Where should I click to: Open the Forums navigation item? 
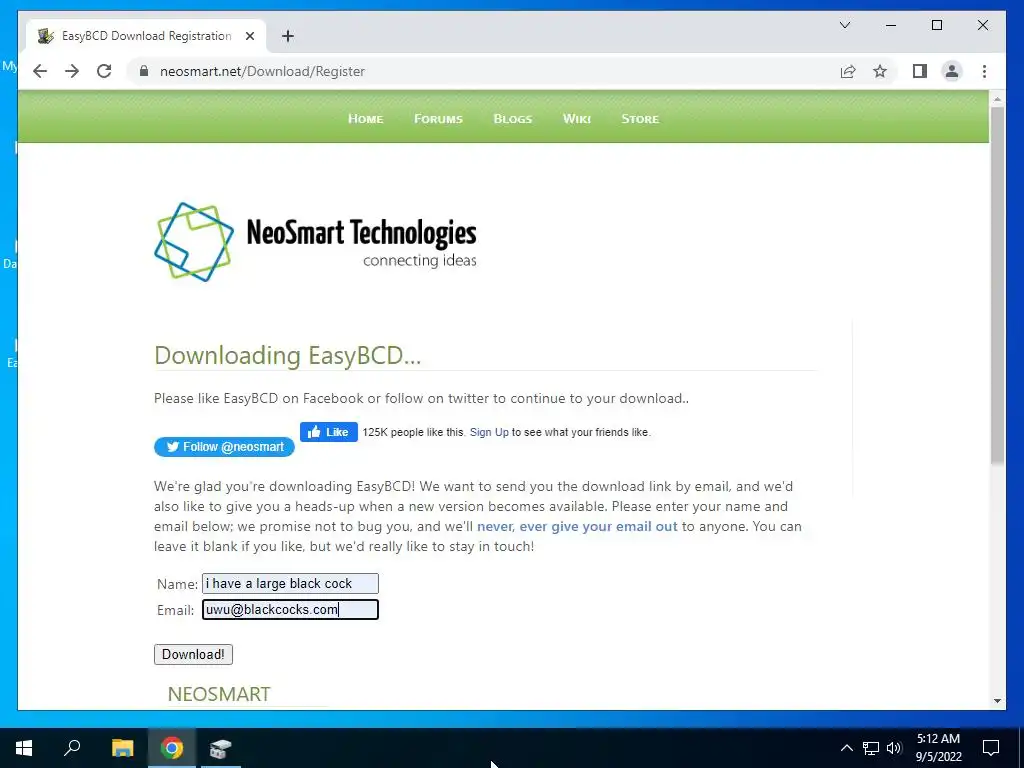pos(438,119)
